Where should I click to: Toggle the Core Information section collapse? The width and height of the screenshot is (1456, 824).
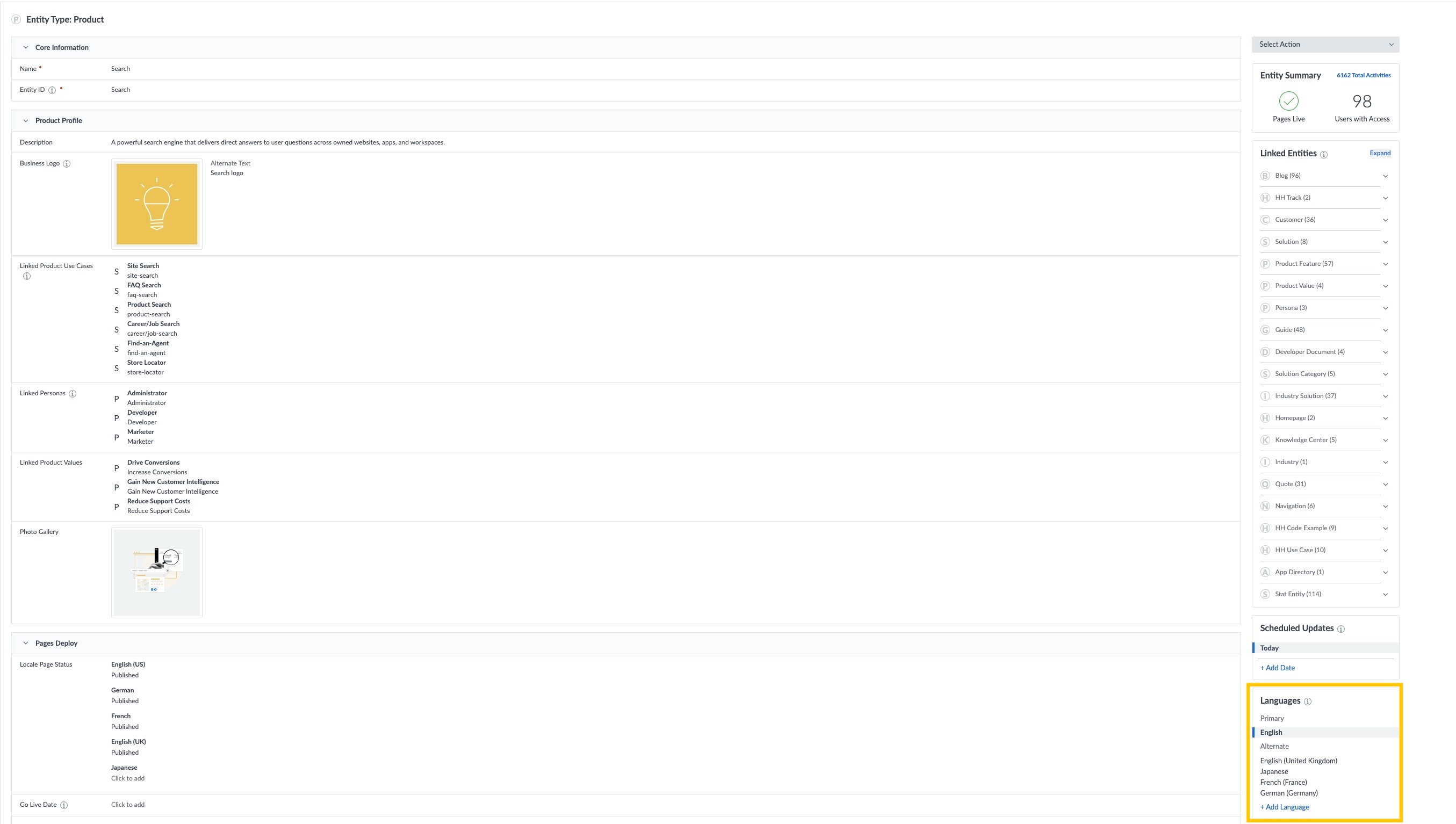(x=24, y=47)
